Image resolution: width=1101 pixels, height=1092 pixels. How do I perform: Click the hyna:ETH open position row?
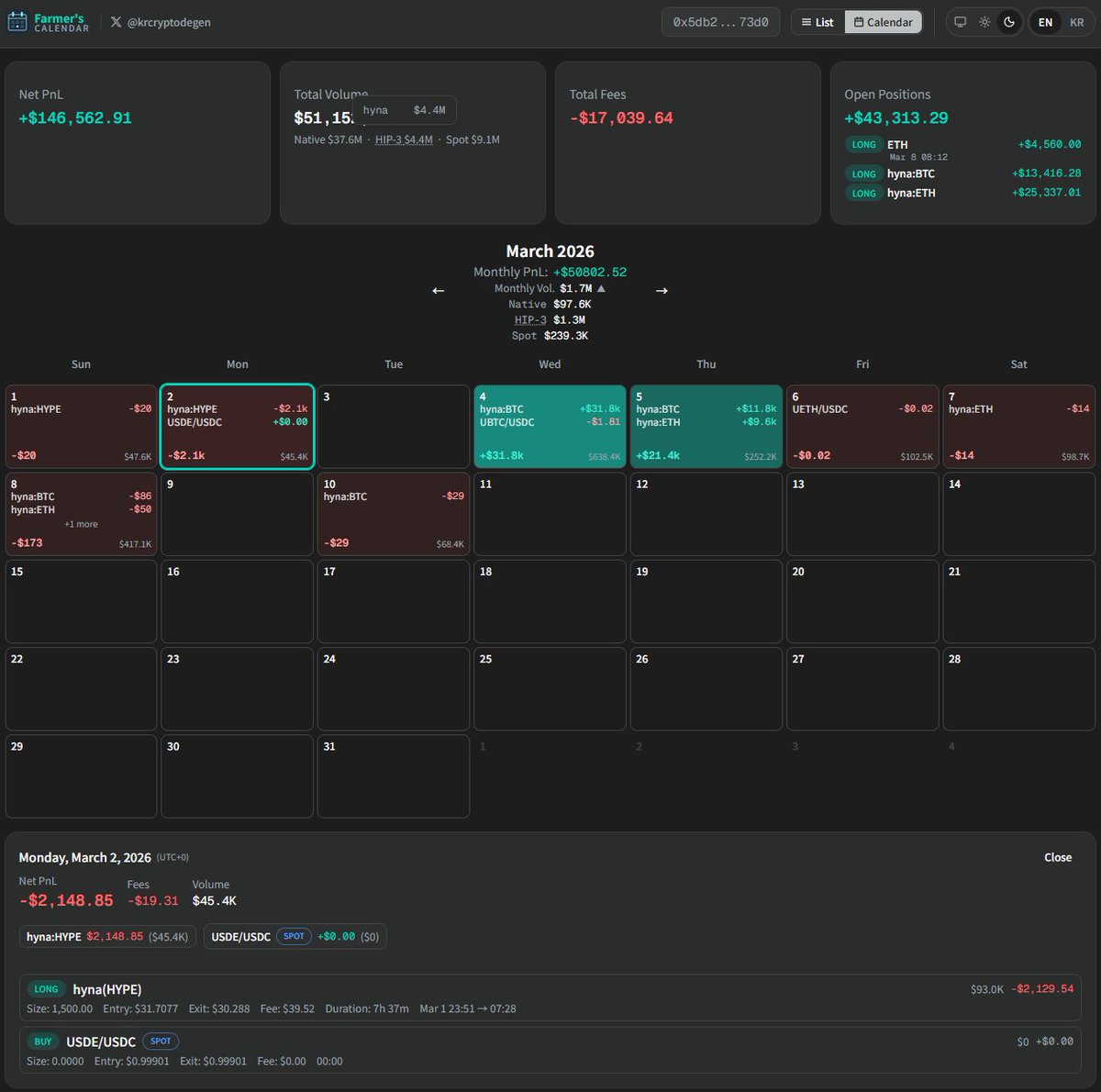pyautogui.click(x=962, y=193)
